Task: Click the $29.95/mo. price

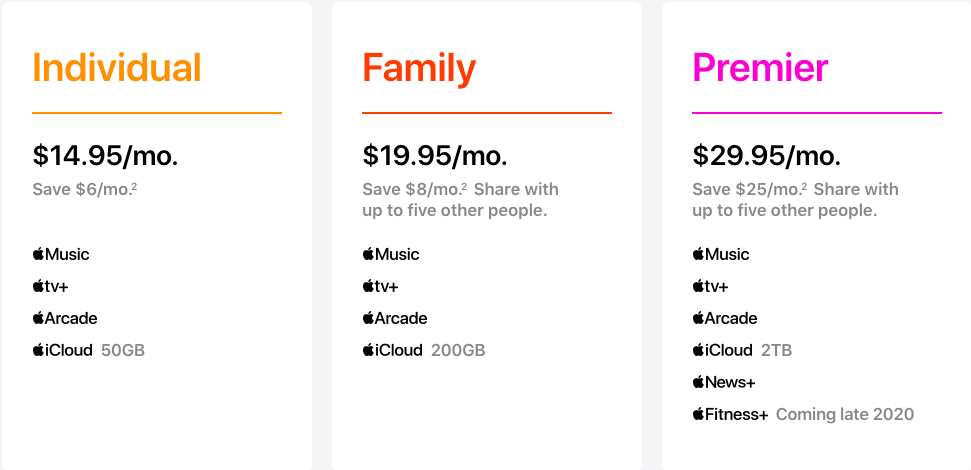Action: pyautogui.click(x=767, y=156)
